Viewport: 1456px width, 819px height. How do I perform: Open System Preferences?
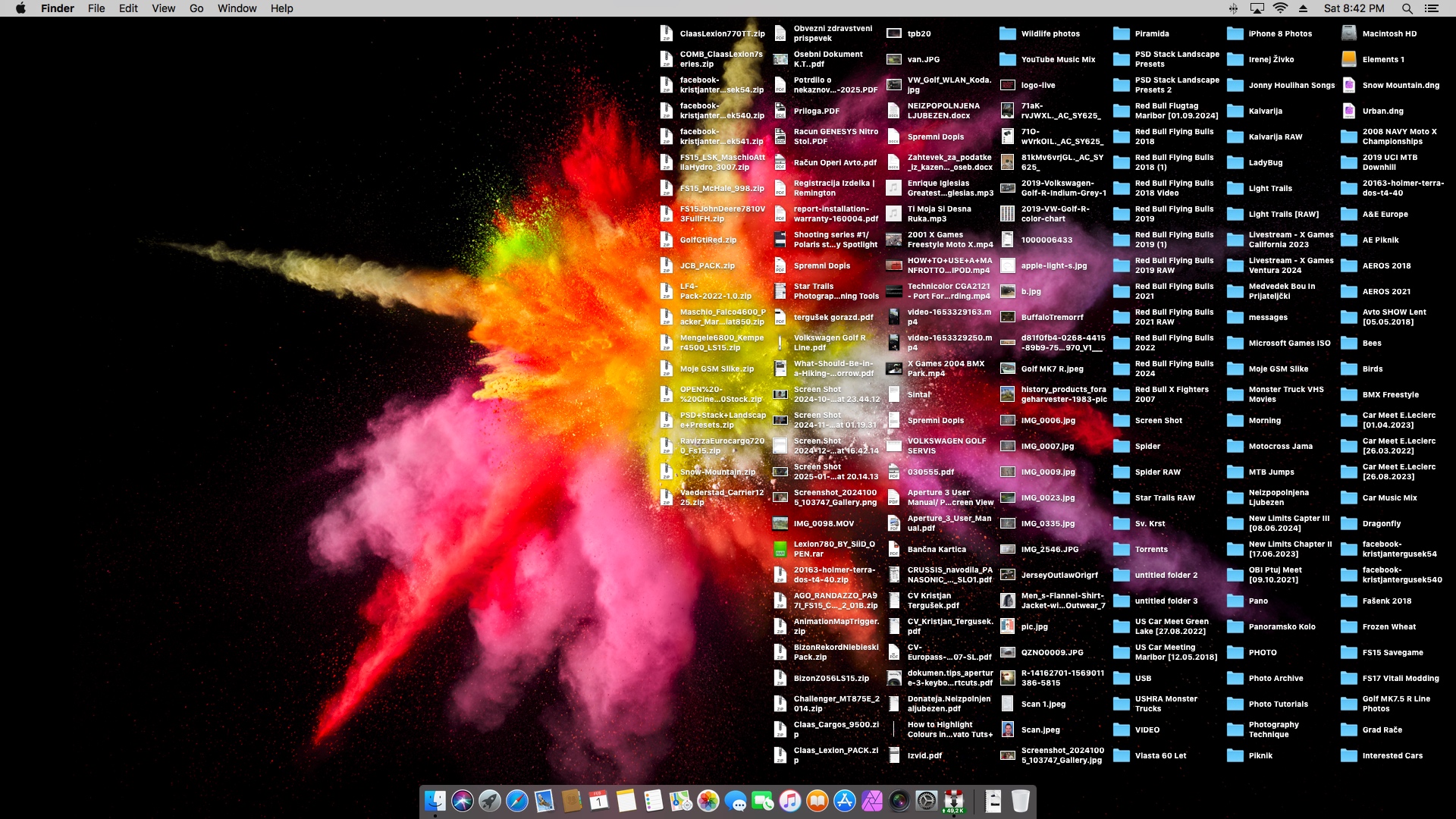(x=925, y=802)
